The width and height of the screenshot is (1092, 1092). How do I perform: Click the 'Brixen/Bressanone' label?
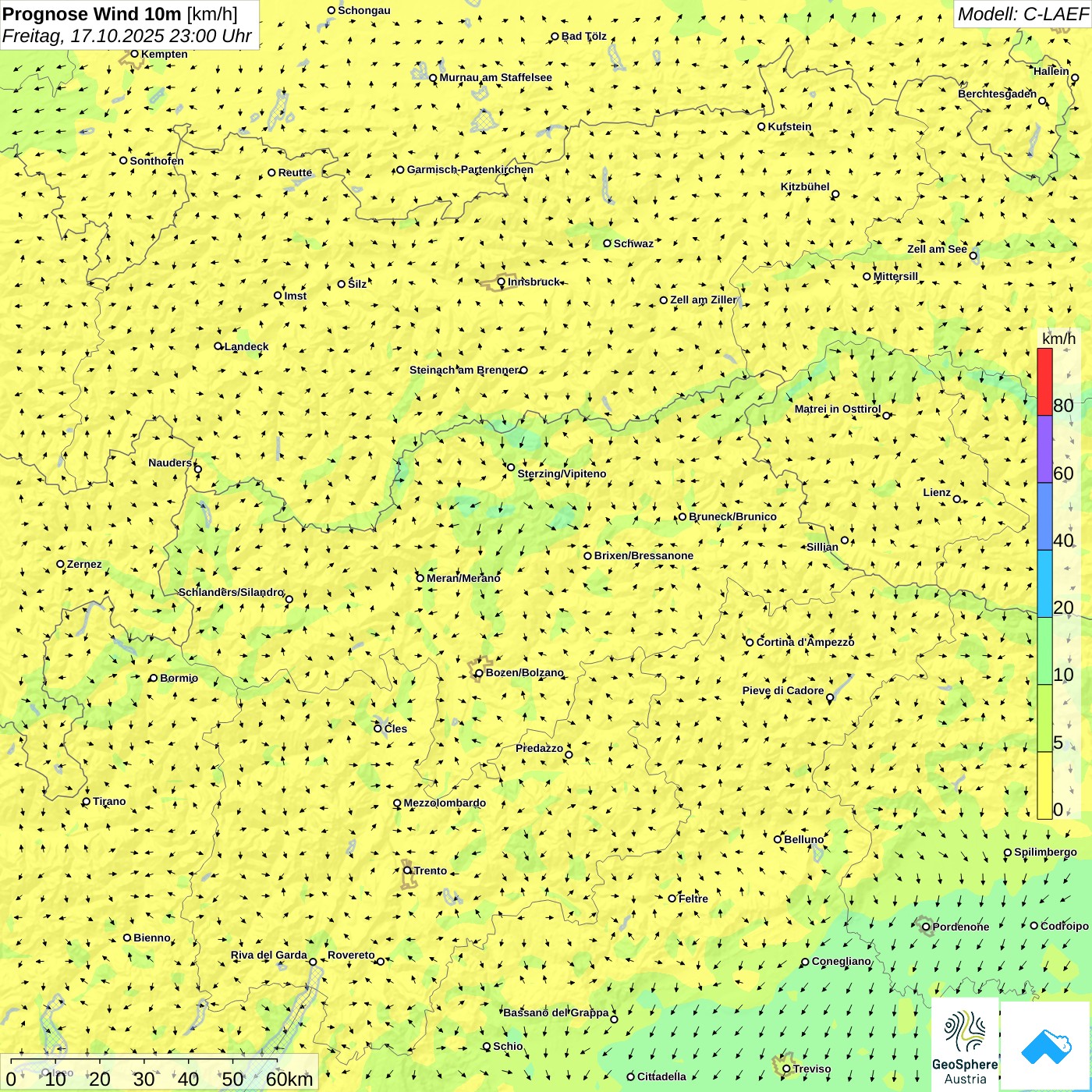pyautogui.click(x=643, y=555)
